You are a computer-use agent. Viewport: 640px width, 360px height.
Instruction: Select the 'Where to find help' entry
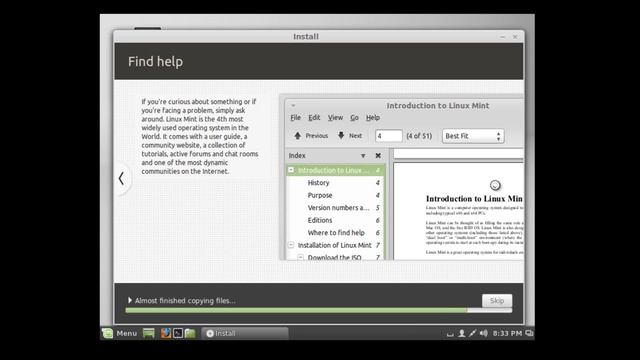coord(336,233)
